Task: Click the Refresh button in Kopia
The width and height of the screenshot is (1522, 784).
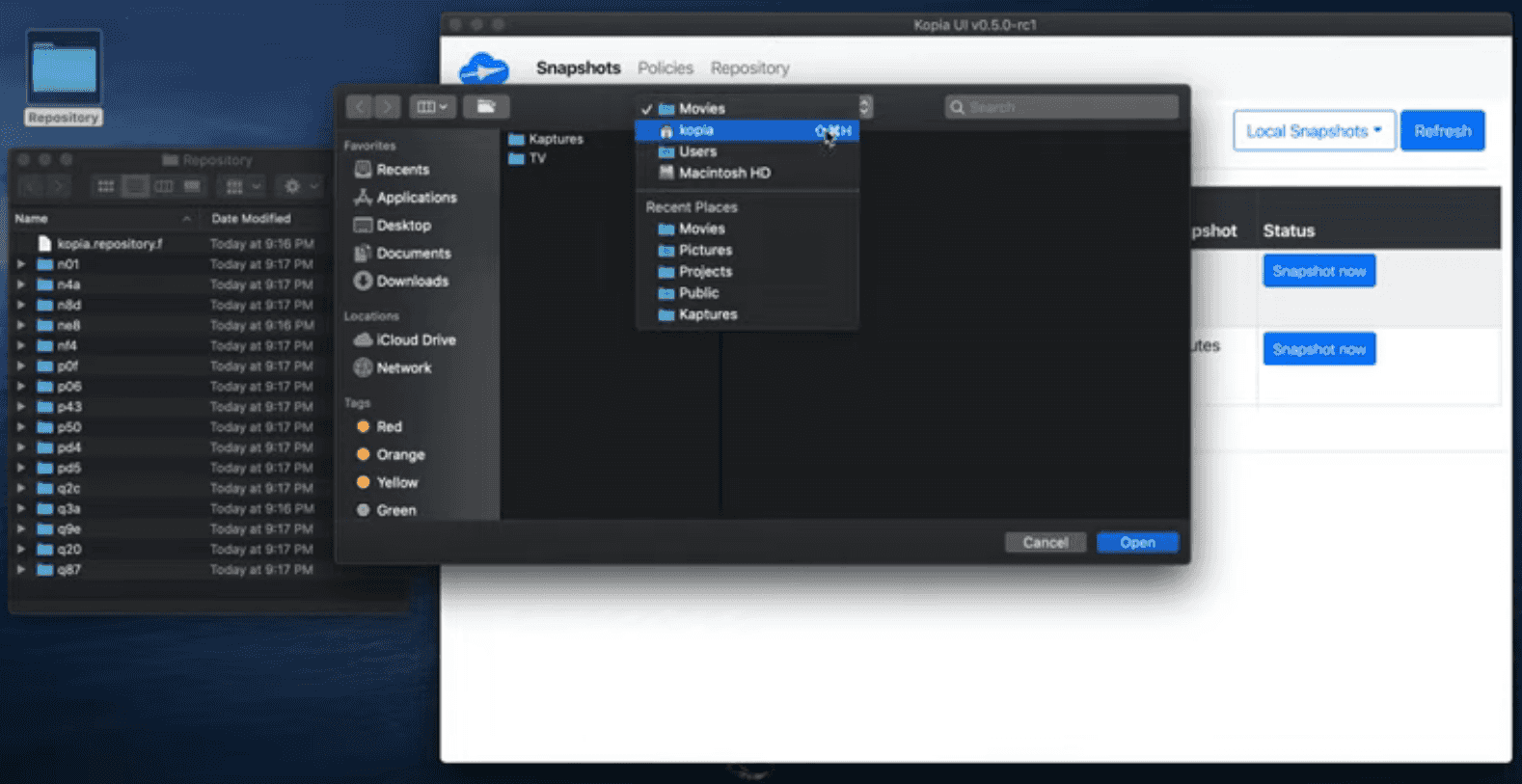Action: [1442, 131]
